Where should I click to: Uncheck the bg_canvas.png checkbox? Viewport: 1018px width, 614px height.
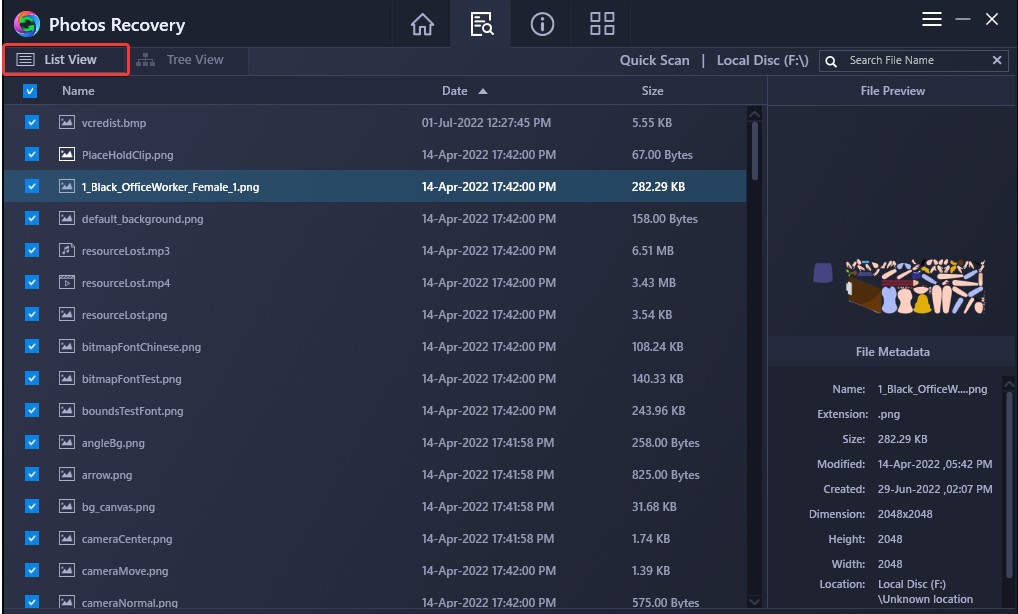tap(29, 507)
